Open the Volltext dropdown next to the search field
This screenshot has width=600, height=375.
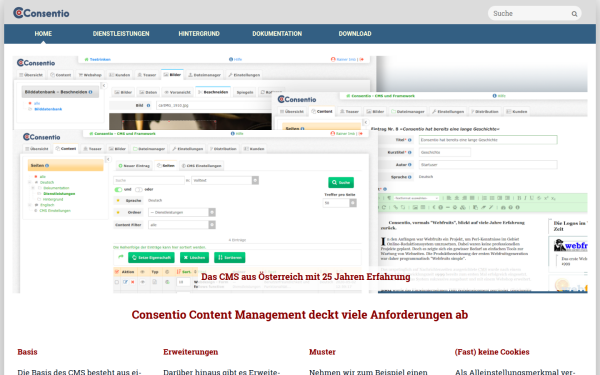click(225, 180)
